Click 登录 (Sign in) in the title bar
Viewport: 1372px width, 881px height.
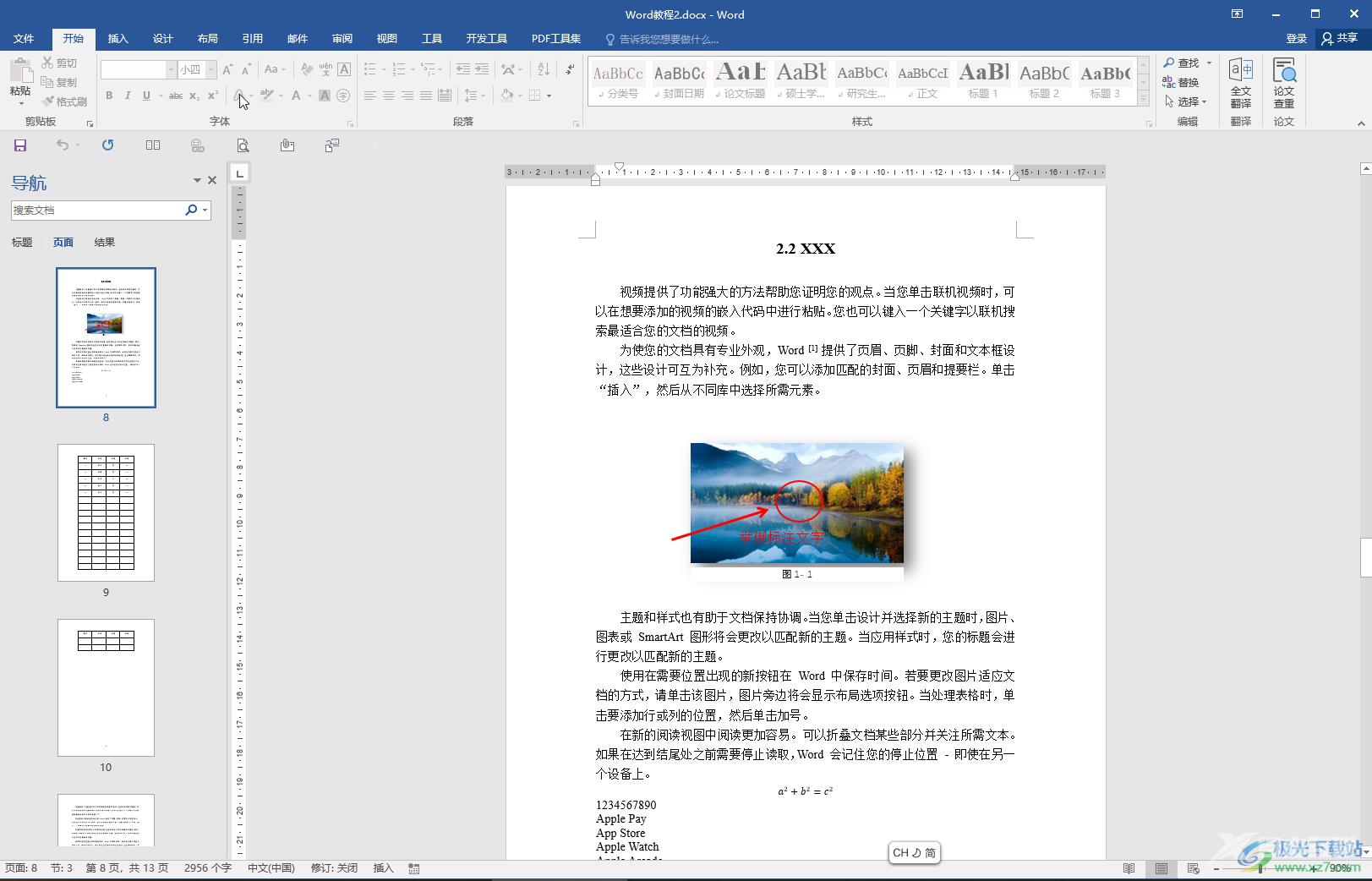point(1297,38)
